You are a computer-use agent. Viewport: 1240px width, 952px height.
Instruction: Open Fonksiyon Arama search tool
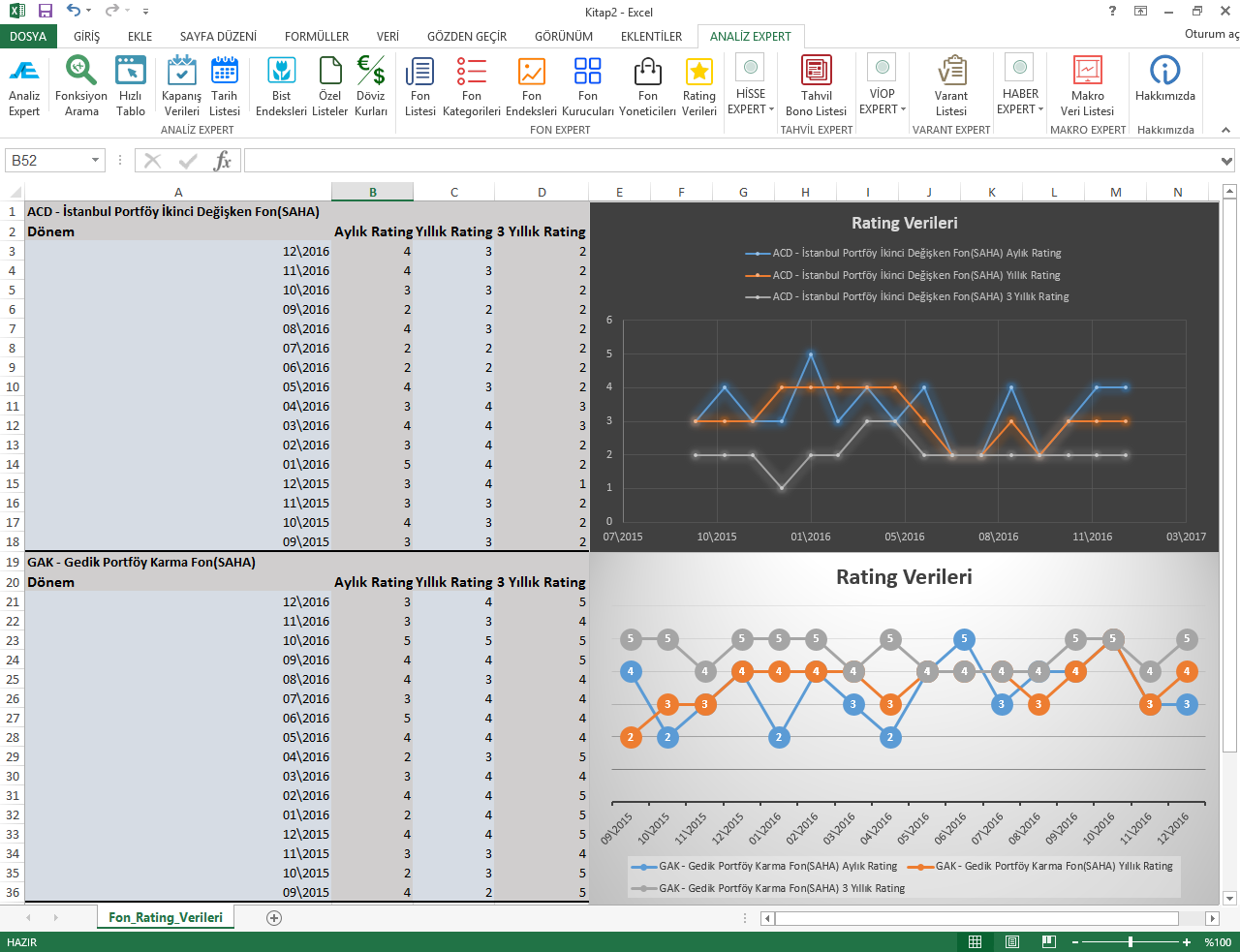pos(81,86)
